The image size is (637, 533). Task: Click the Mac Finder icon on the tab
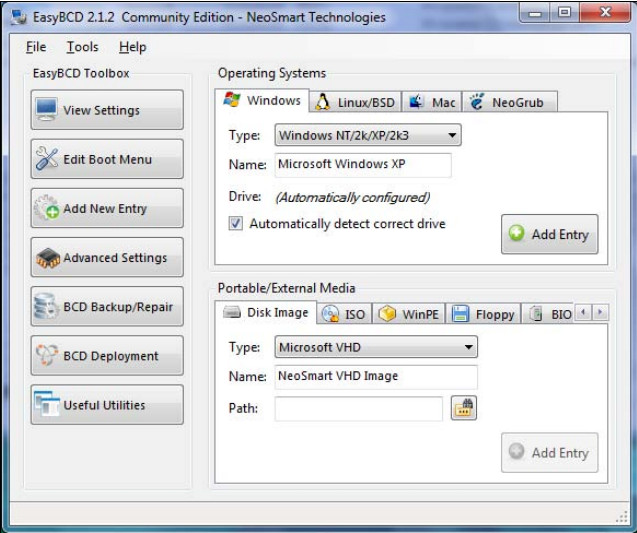(x=416, y=102)
